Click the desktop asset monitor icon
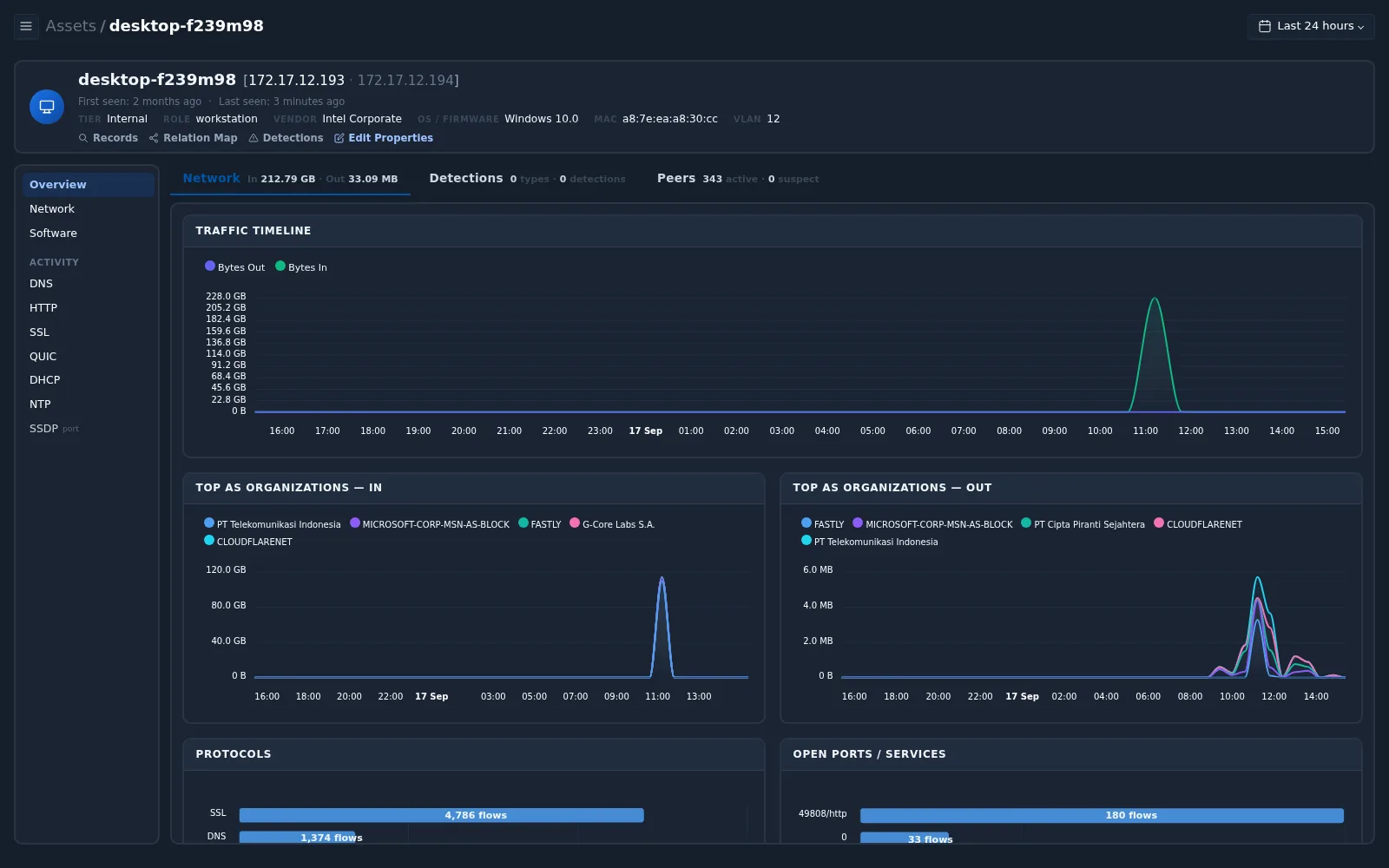 [x=47, y=107]
